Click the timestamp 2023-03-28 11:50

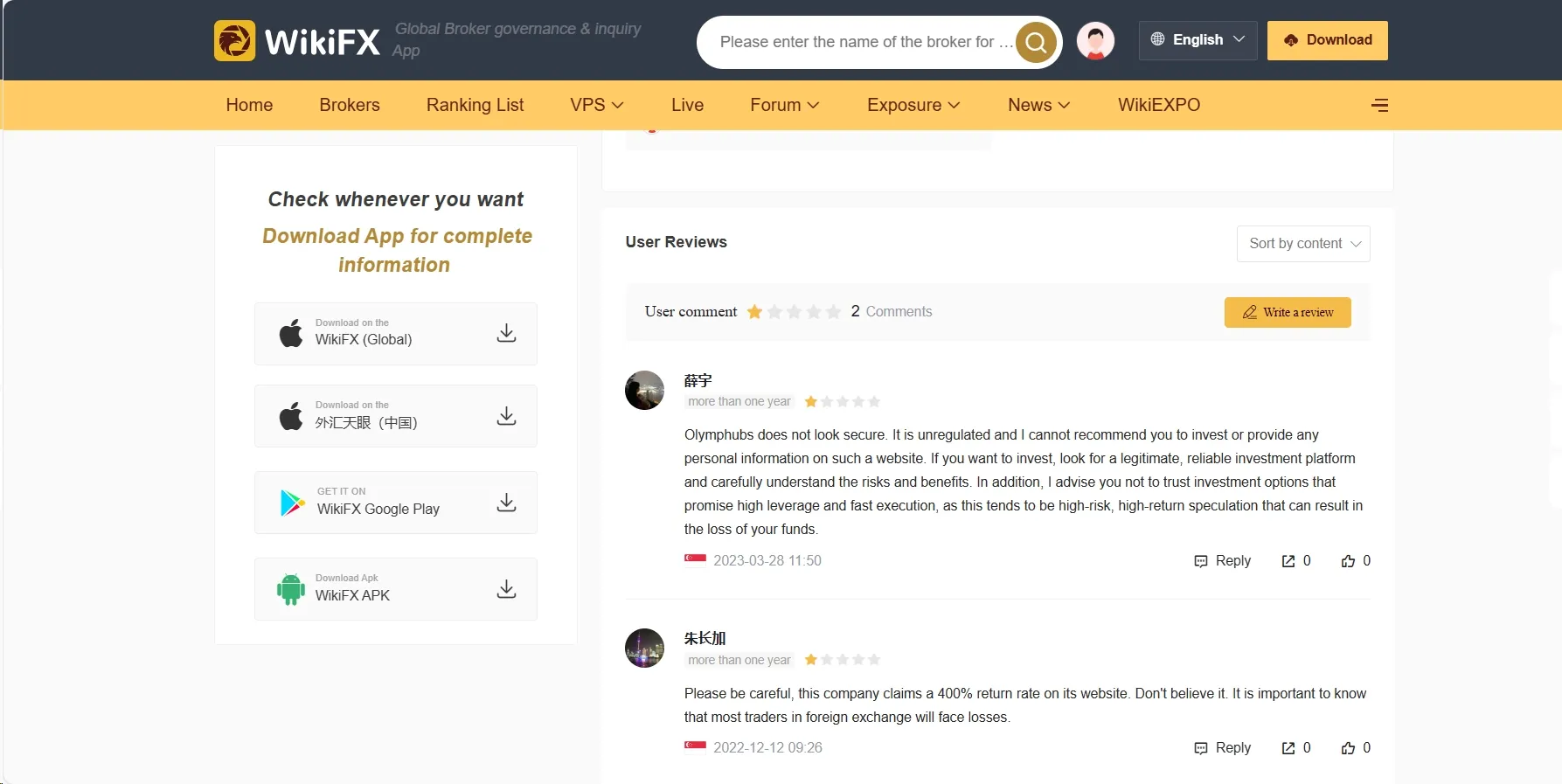[x=767, y=561]
